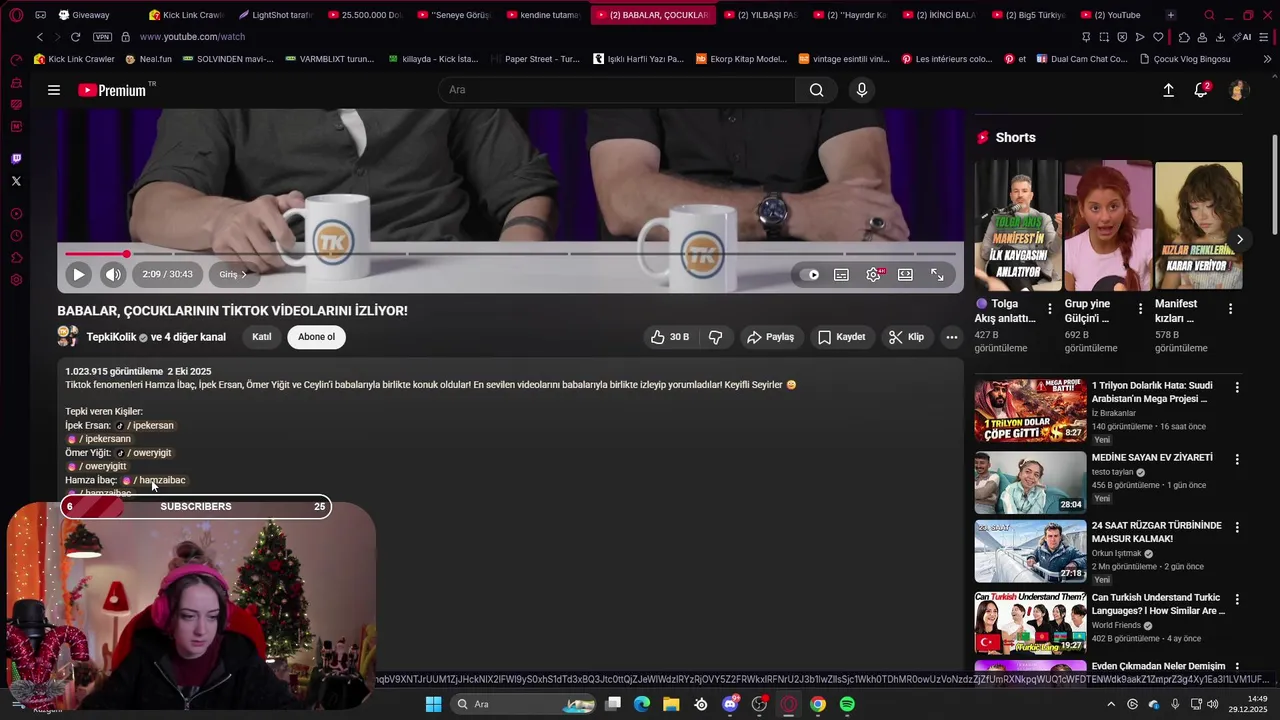Play the paused video
Viewport: 1280px width, 720px height.
click(78, 274)
